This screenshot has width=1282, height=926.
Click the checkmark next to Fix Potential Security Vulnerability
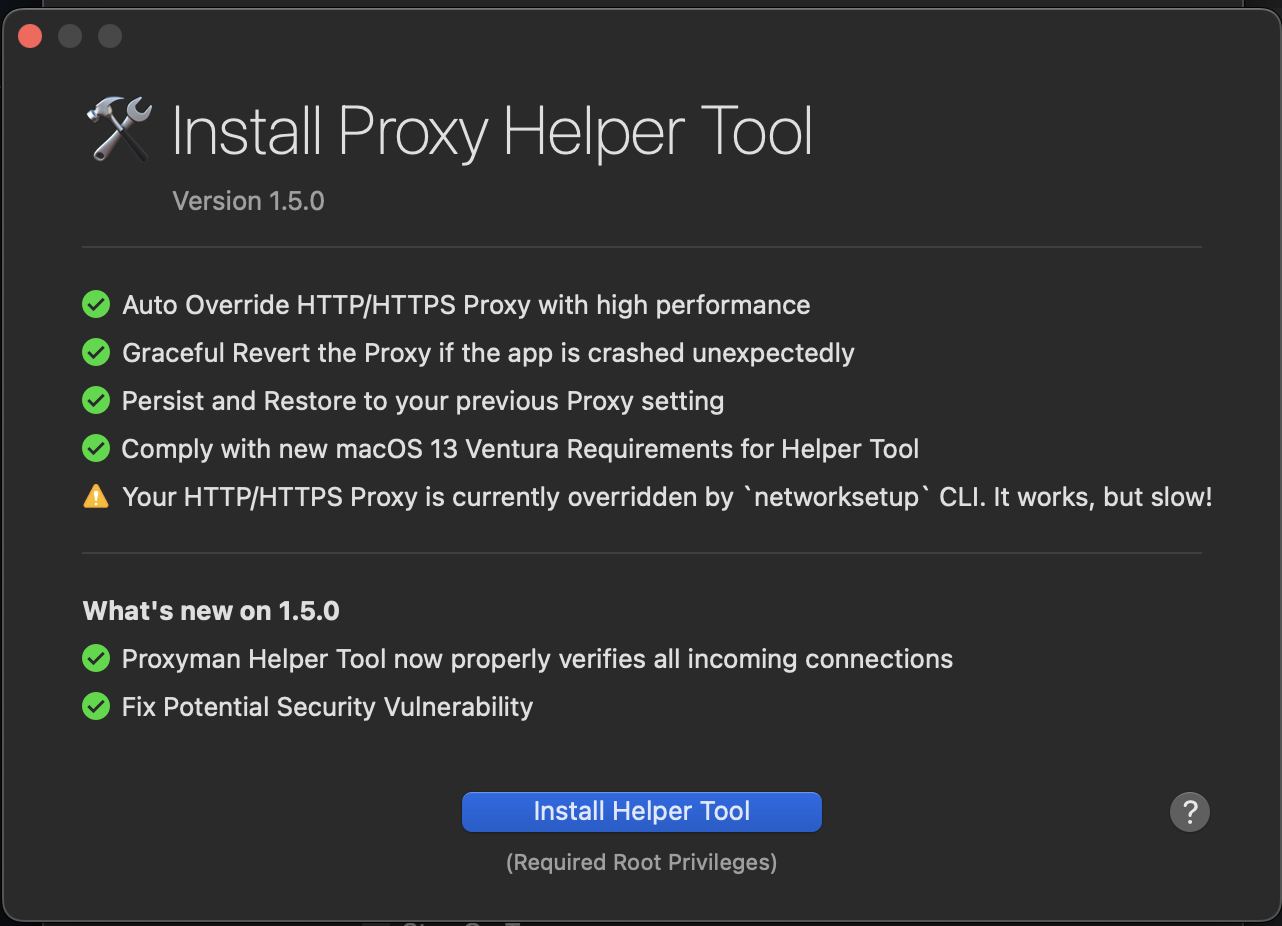pos(96,706)
